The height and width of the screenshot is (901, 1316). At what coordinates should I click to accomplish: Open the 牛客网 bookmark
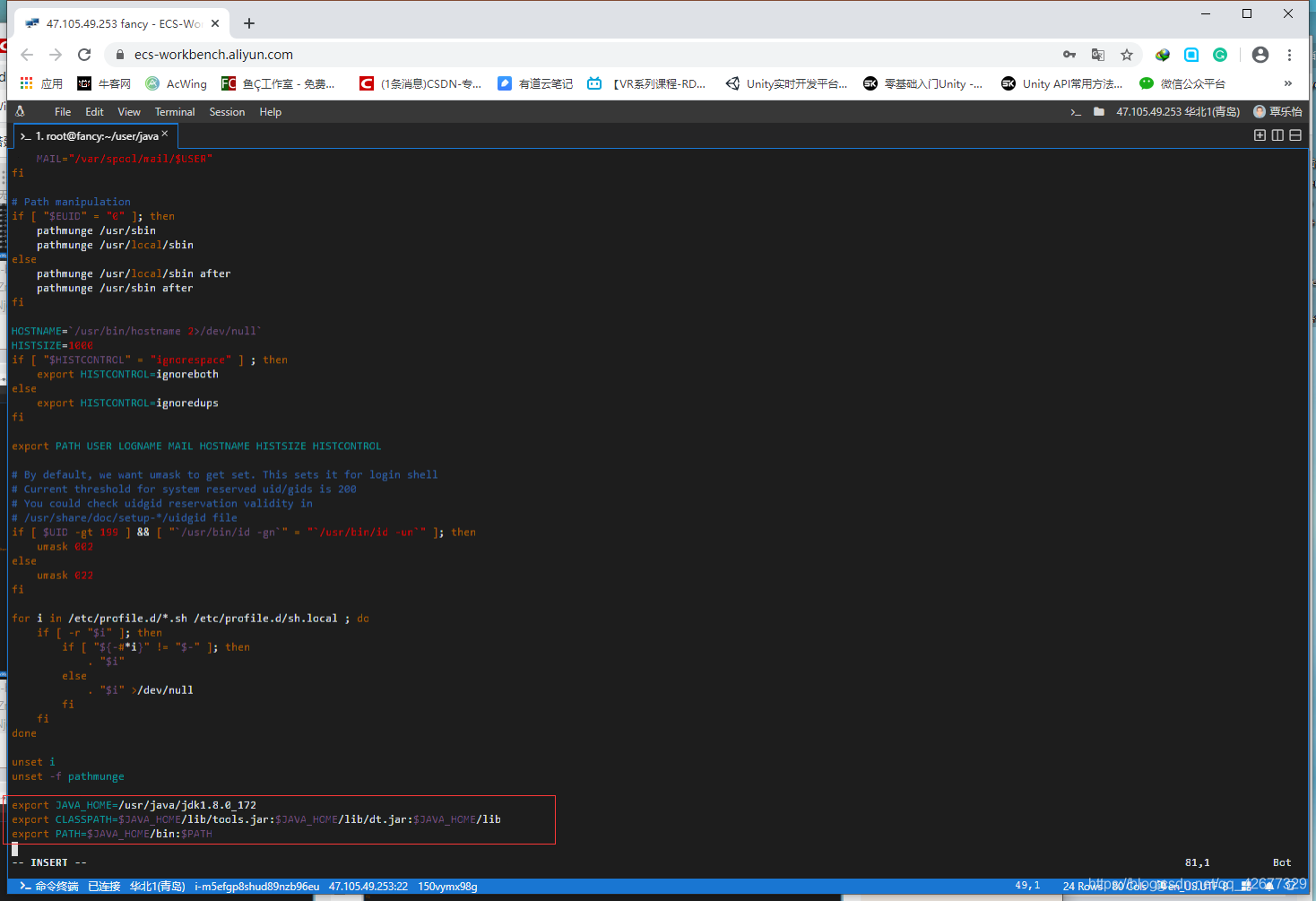click(x=104, y=83)
